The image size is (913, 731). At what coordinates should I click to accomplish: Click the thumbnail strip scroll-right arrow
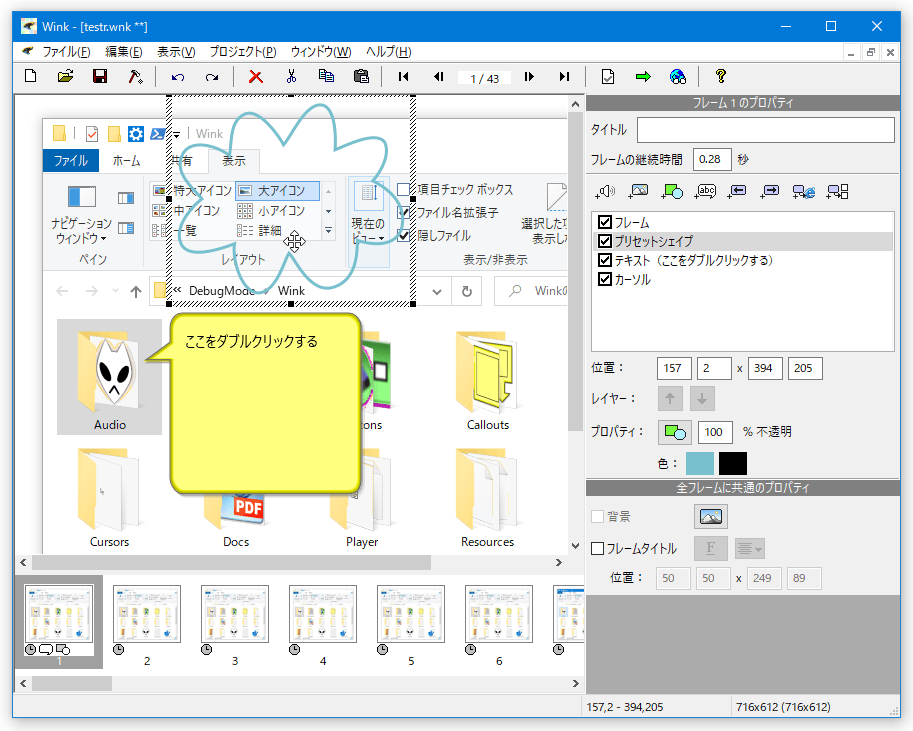point(576,683)
